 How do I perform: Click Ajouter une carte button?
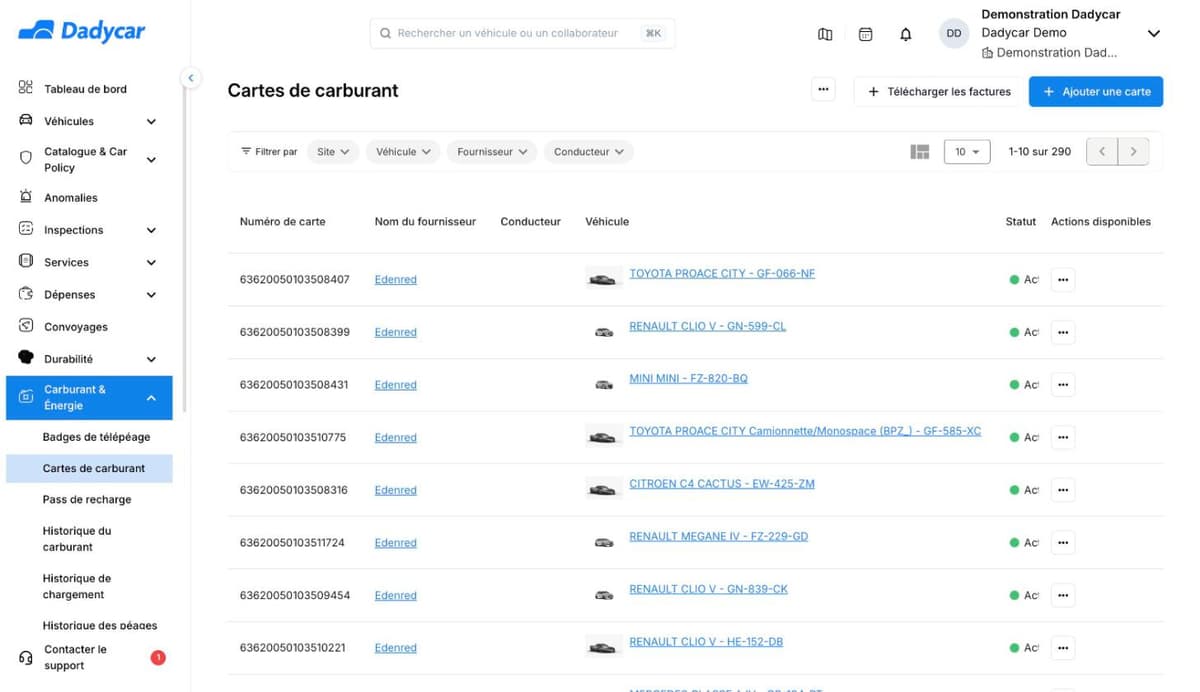click(1096, 91)
